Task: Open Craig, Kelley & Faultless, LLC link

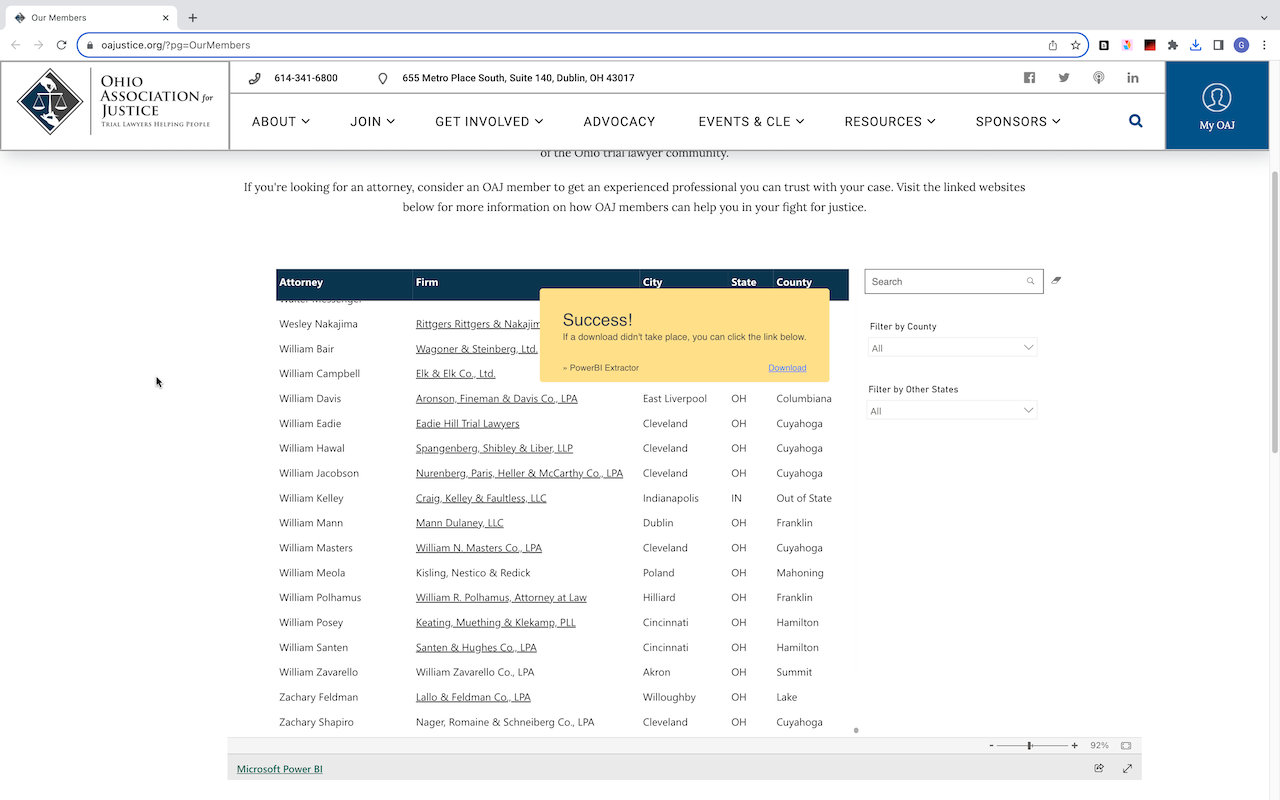Action: pos(481,498)
